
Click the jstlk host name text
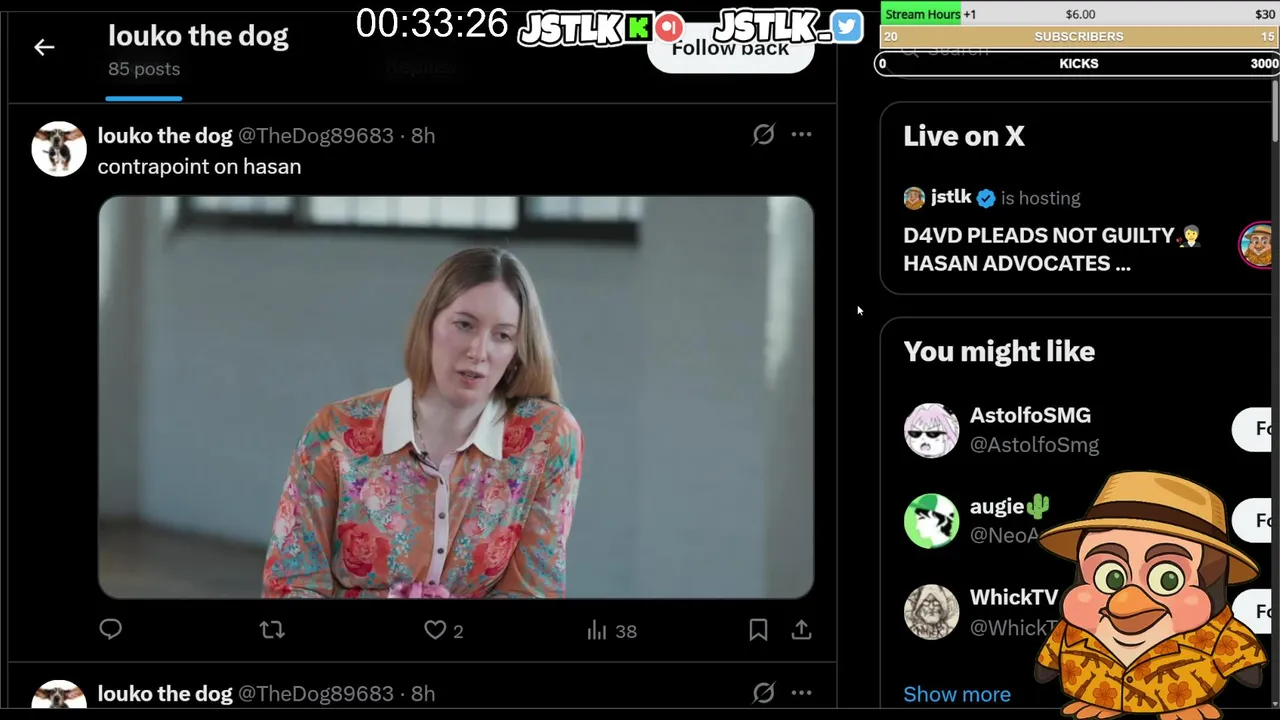pyautogui.click(x=951, y=197)
